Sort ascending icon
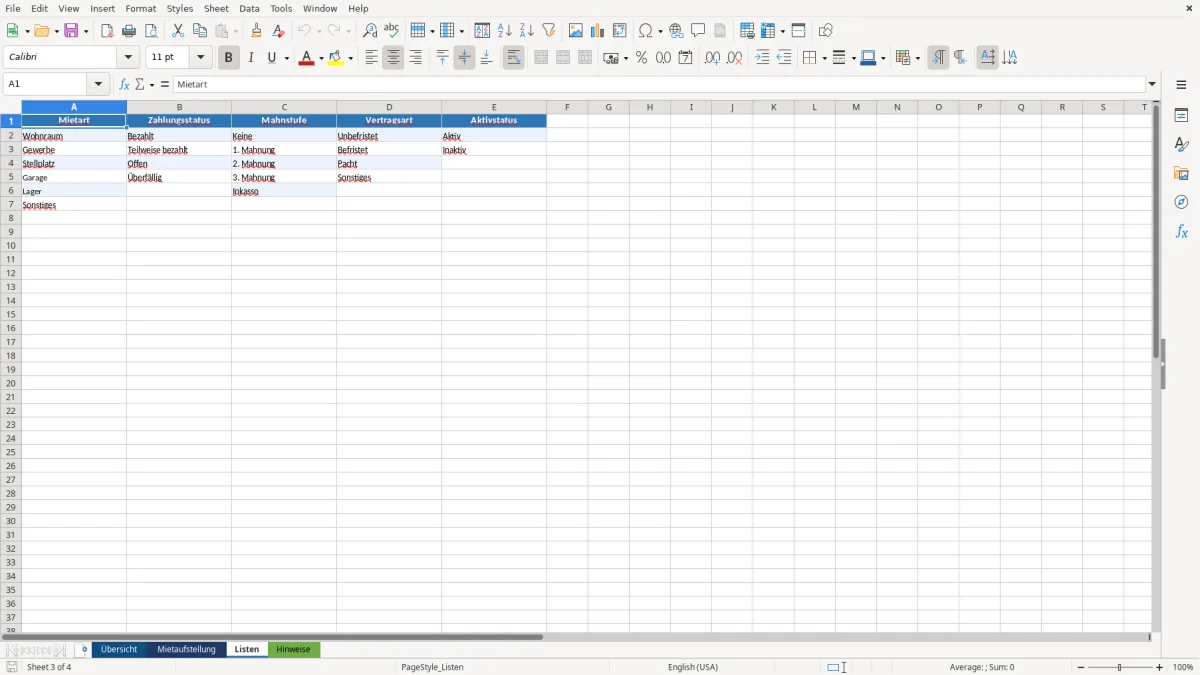The image size is (1200, 675). (x=505, y=31)
